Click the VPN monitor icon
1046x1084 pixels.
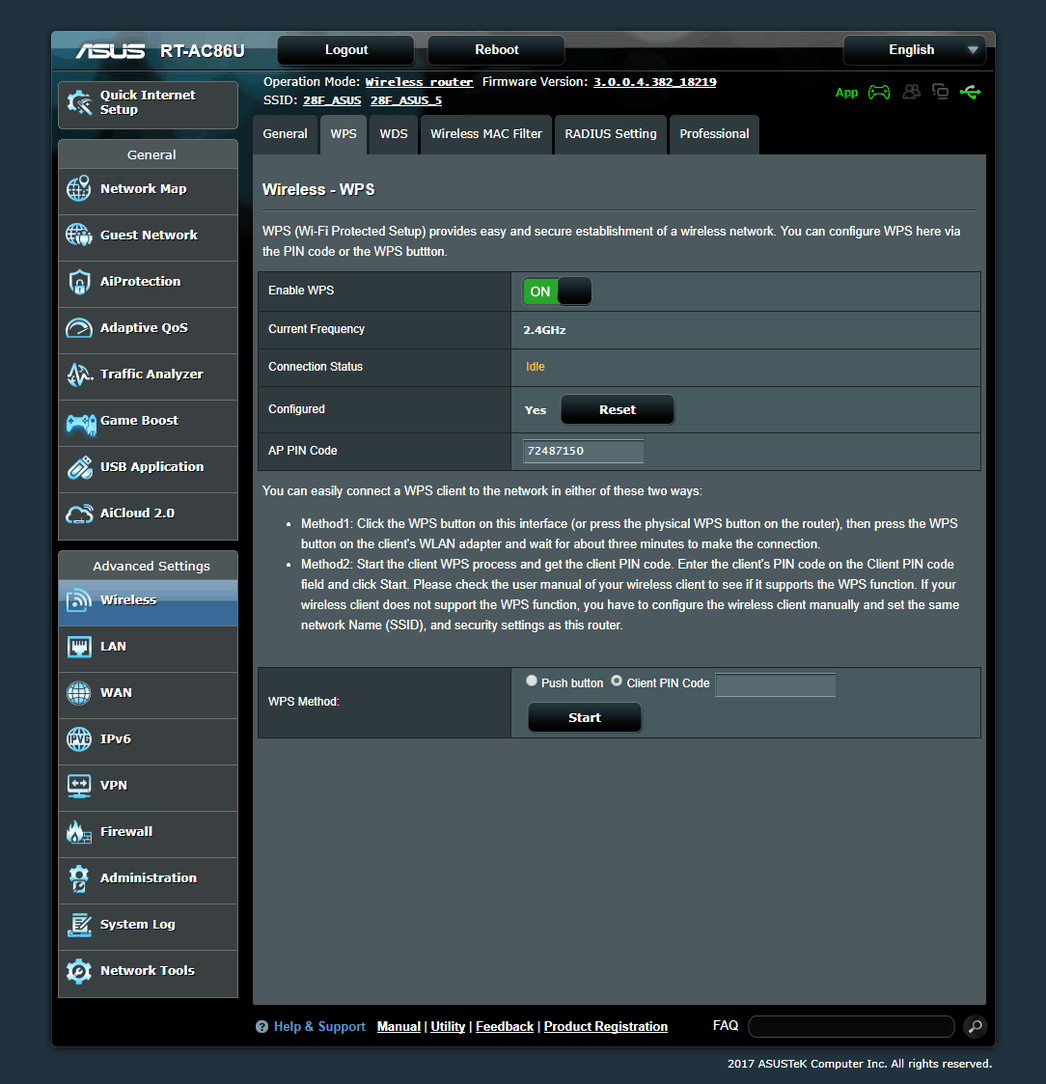click(x=79, y=786)
